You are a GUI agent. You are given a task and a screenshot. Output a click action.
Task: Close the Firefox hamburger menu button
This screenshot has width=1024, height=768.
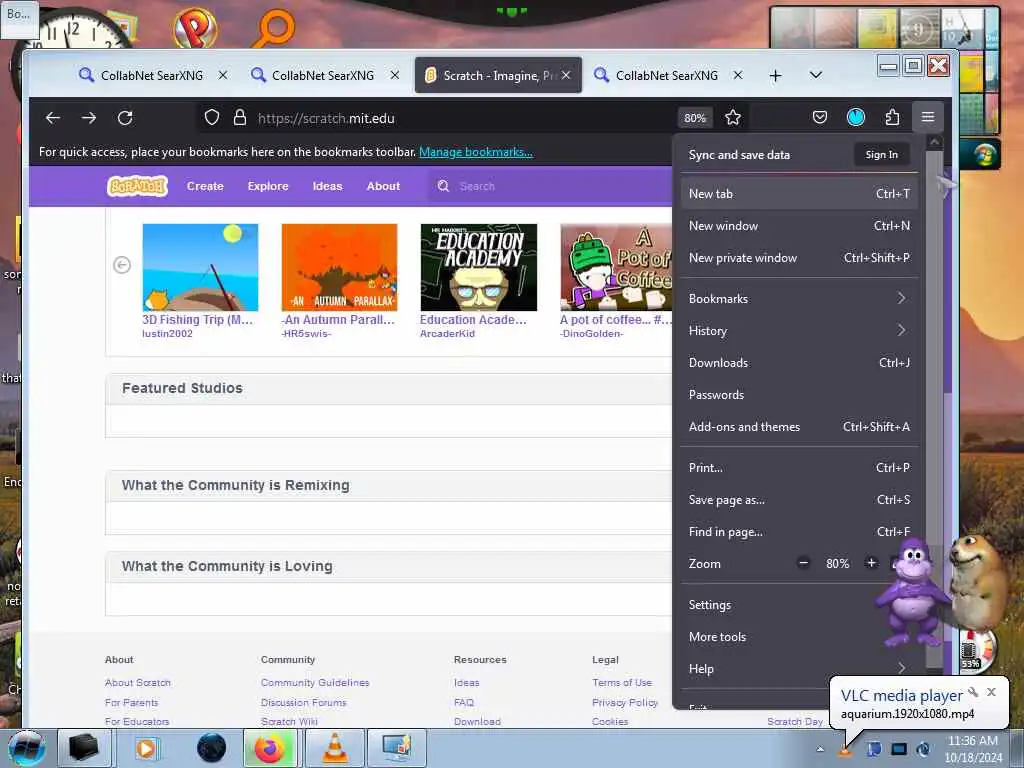(928, 118)
